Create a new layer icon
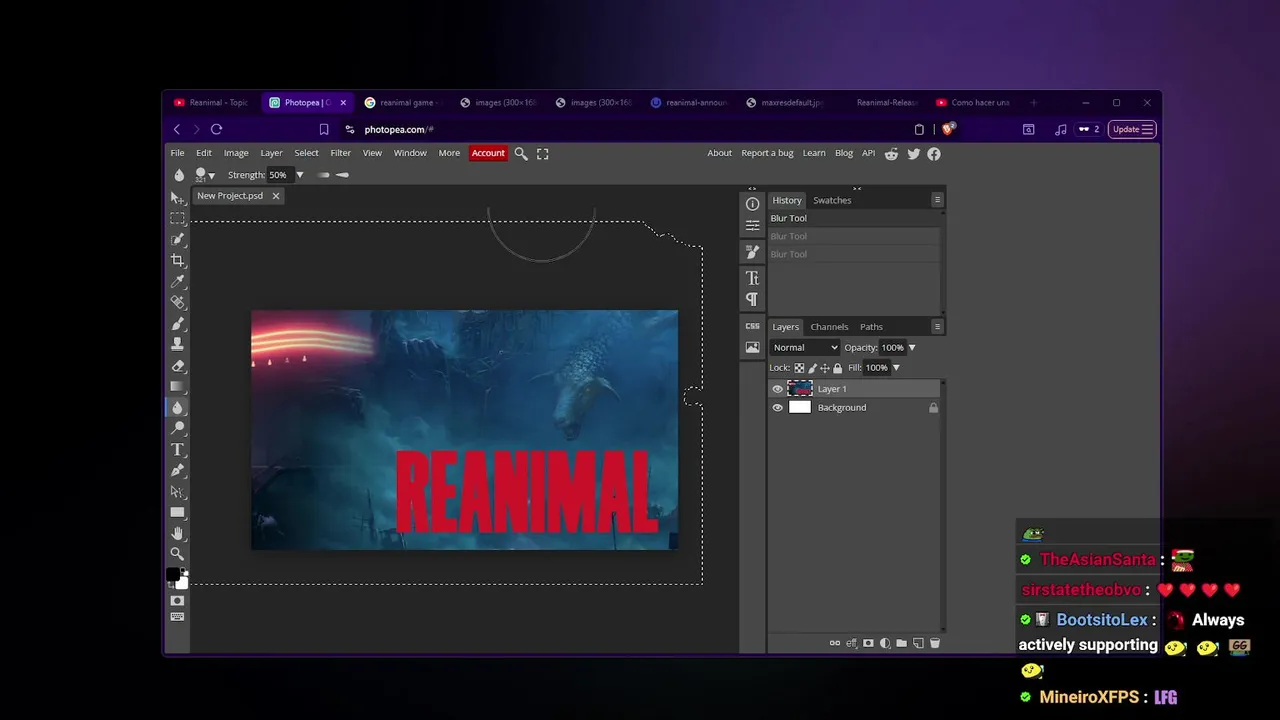This screenshot has width=1280, height=720. tap(918, 643)
